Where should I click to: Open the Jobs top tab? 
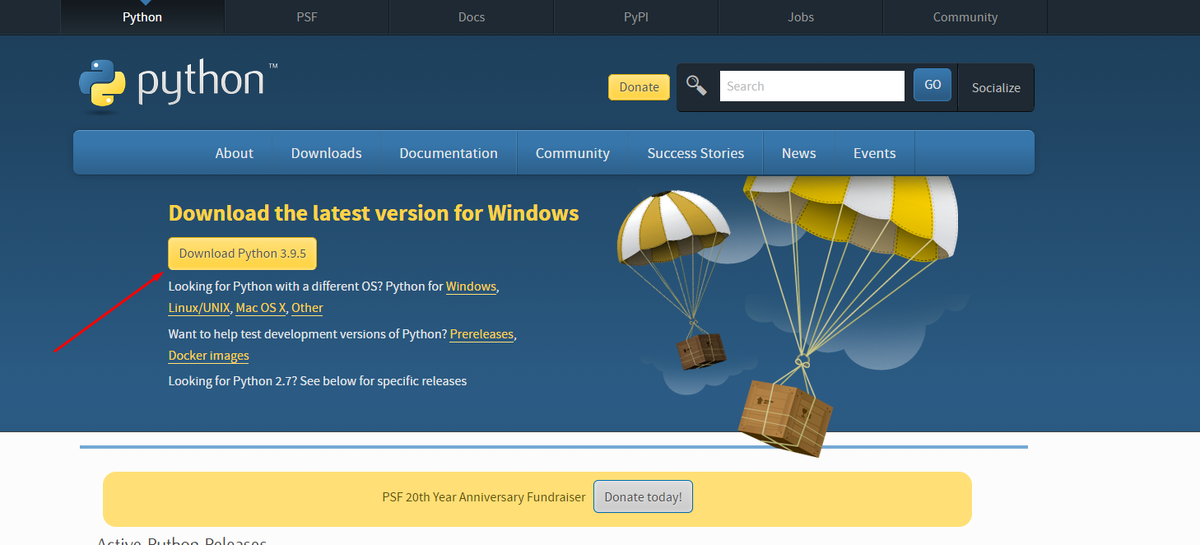tap(800, 17)
